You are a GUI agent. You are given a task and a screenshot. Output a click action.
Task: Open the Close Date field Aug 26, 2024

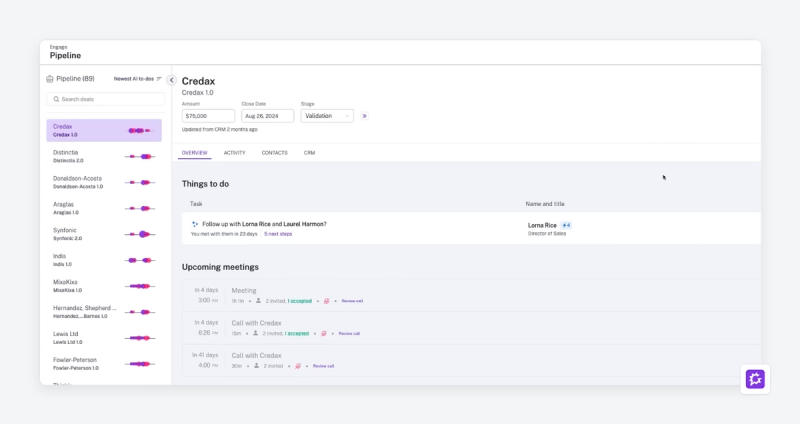[267, 116]
